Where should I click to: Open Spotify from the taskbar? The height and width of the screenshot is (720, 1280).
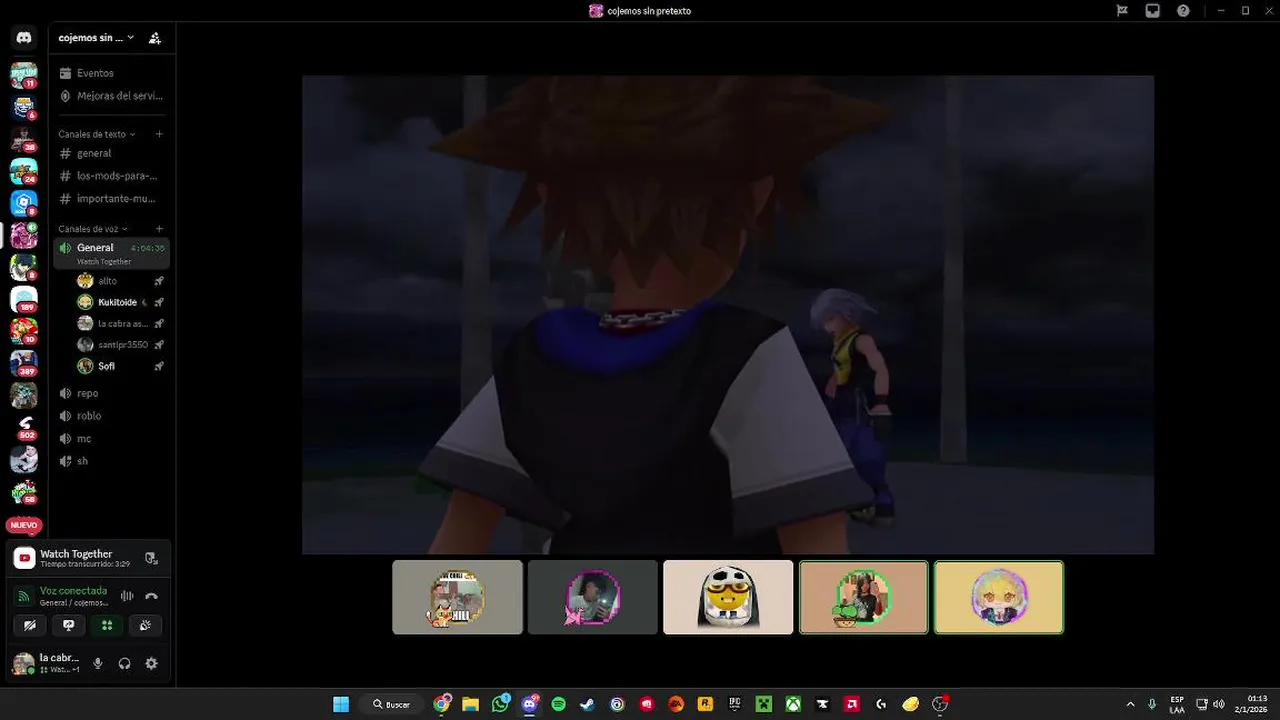tap(558, 704)
